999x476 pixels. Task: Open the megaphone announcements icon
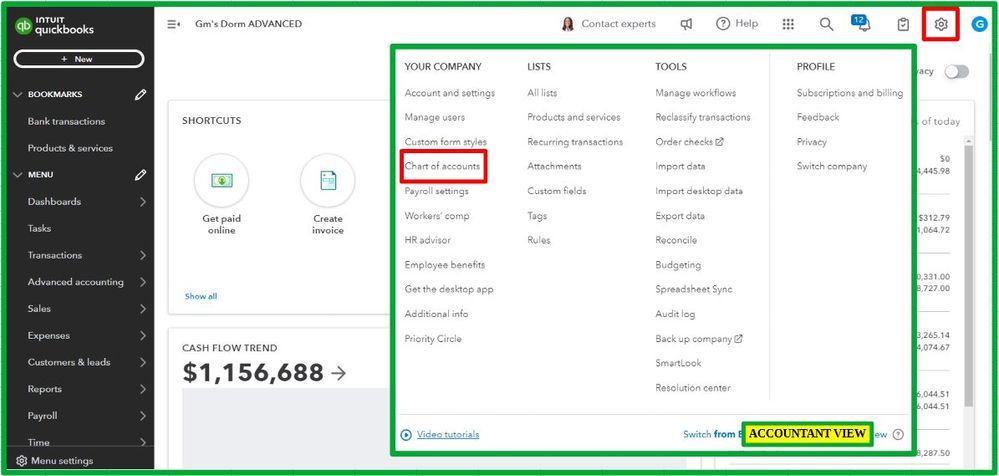tap(686, 24)
